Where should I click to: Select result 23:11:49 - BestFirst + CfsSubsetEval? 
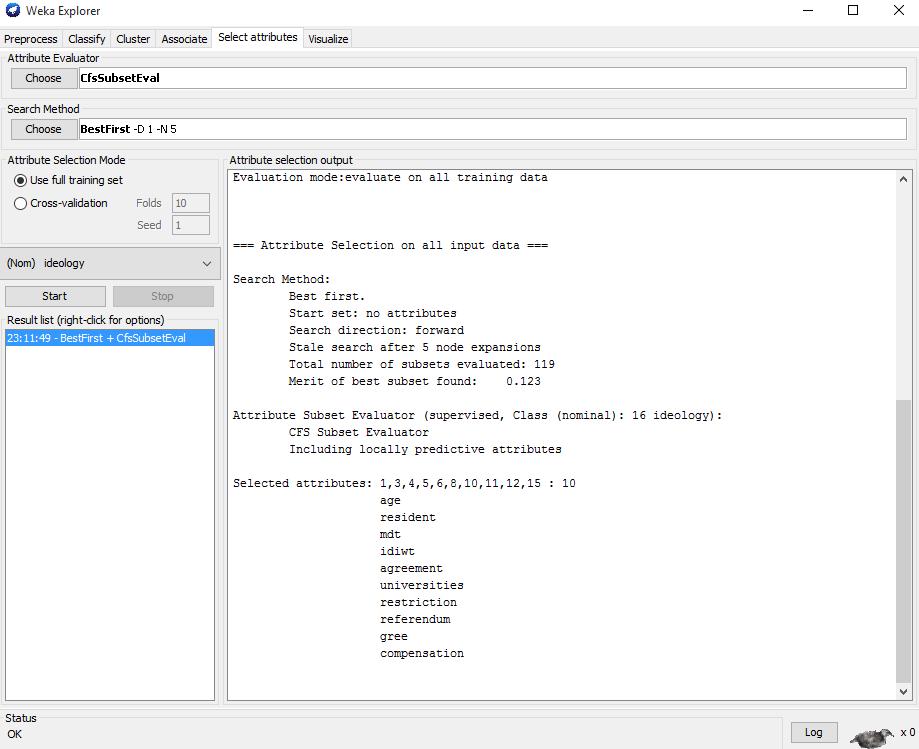(110, 338)
